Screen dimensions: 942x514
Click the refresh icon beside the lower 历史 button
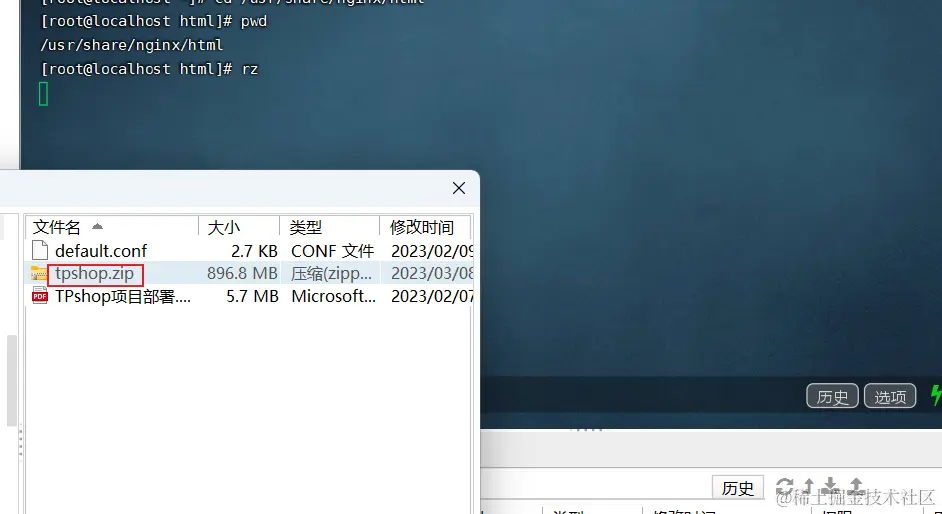point(784,487)
